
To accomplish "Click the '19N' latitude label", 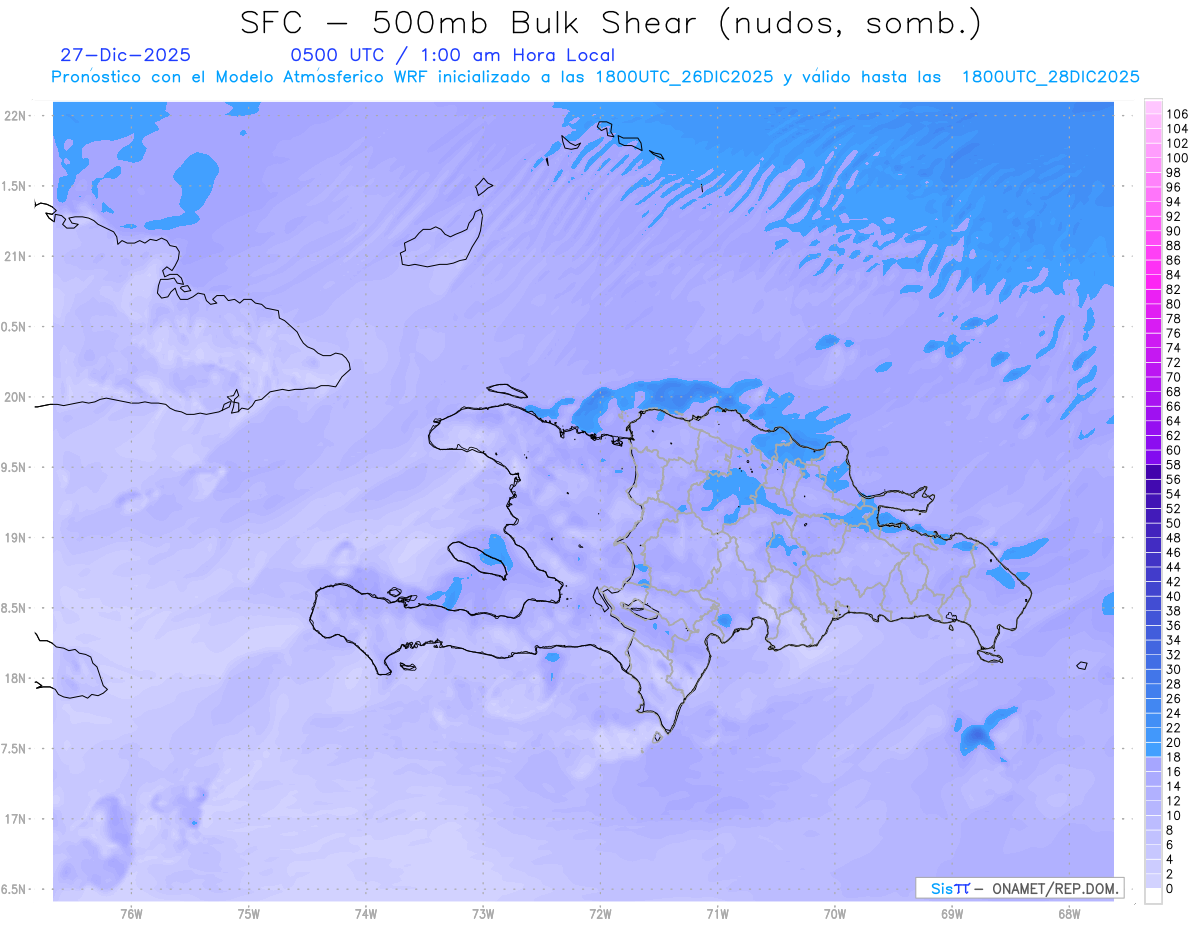I will [x=15, y=537].
